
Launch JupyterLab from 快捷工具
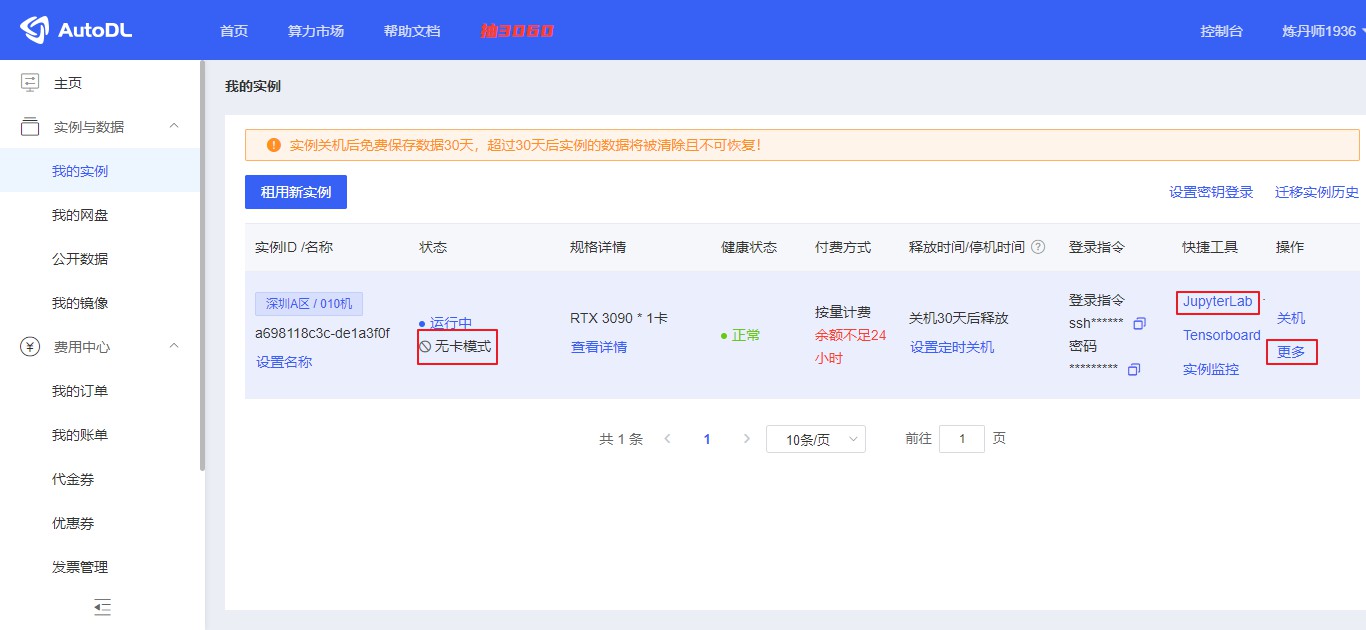click(x=1216, y=300)
